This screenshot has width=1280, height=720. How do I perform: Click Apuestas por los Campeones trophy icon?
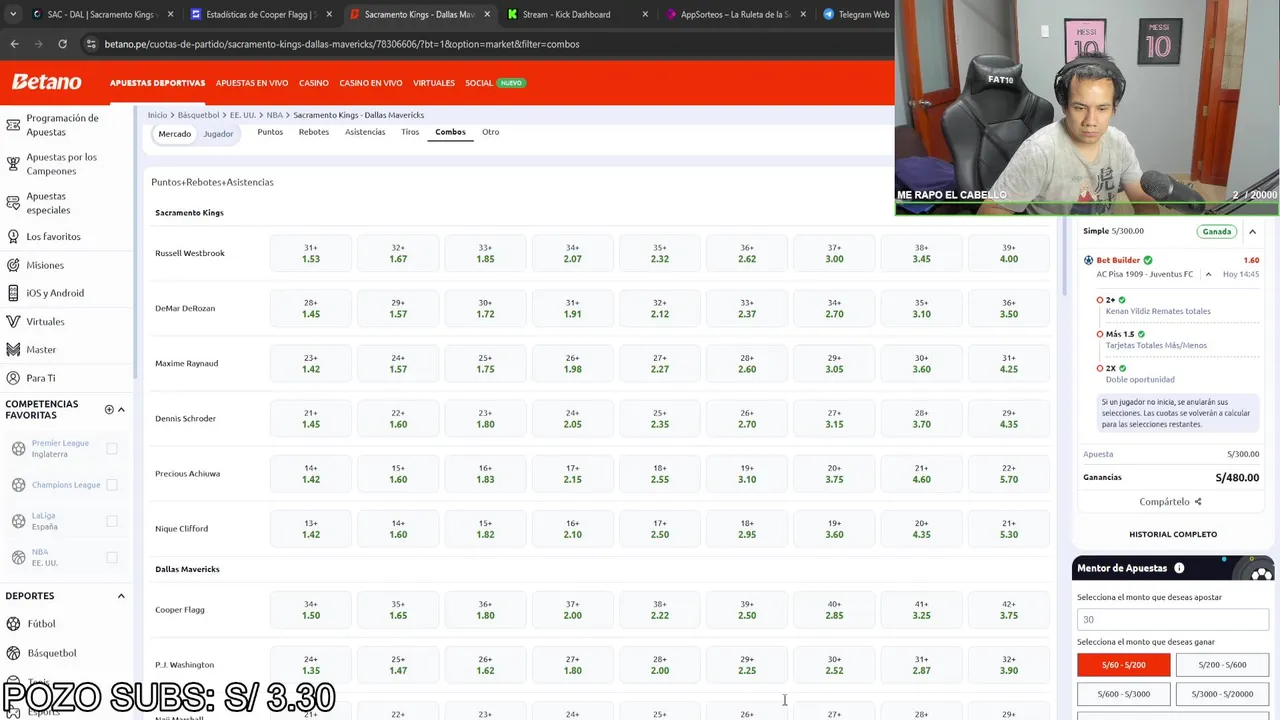click(13, 164)
